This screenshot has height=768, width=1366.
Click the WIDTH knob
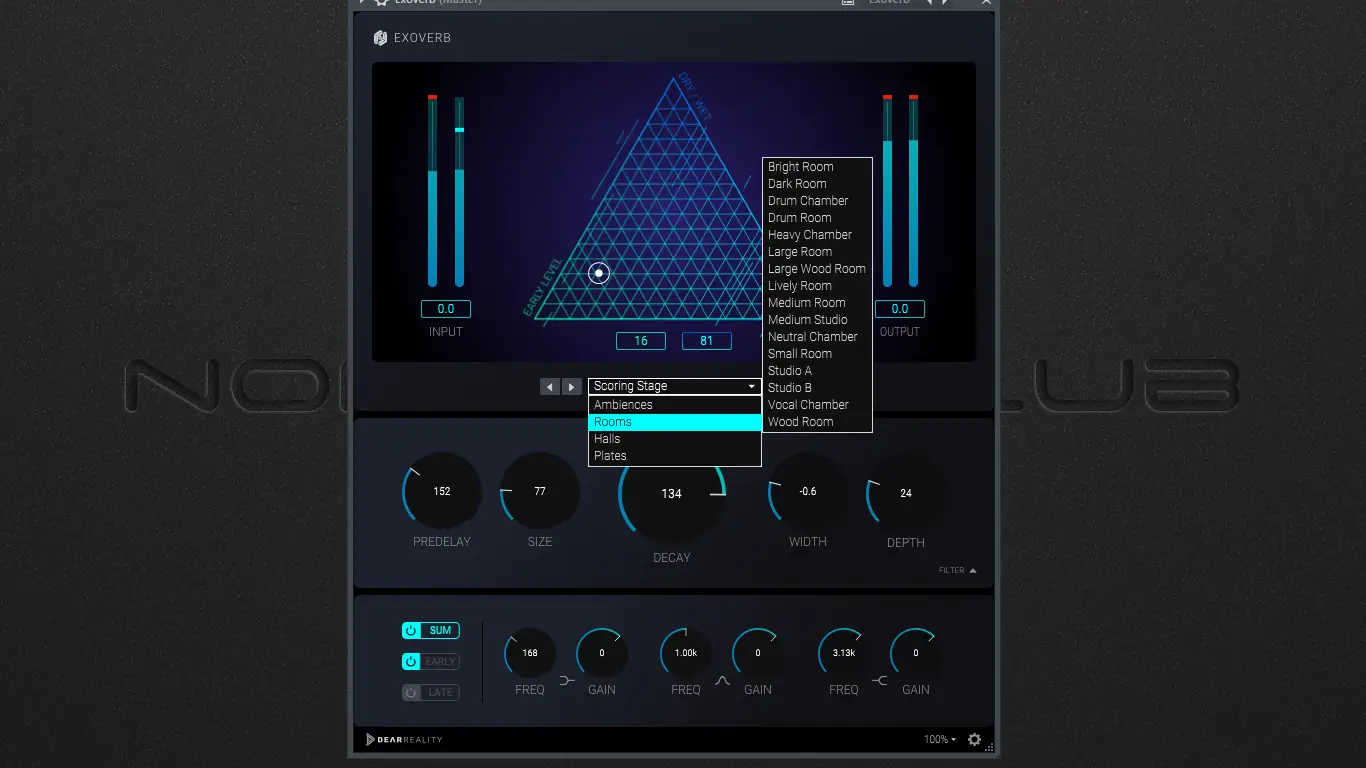point(808,491)
